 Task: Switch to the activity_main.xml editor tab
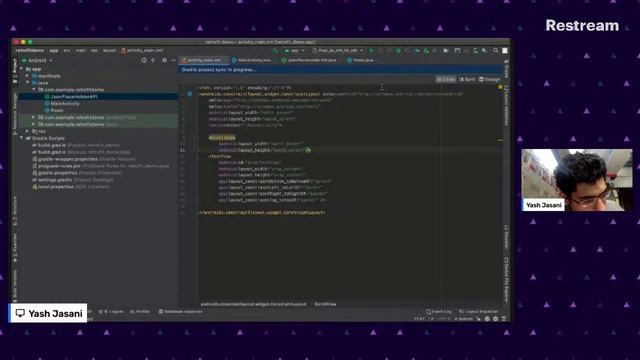pyautogui.click(x=203, y=60)
